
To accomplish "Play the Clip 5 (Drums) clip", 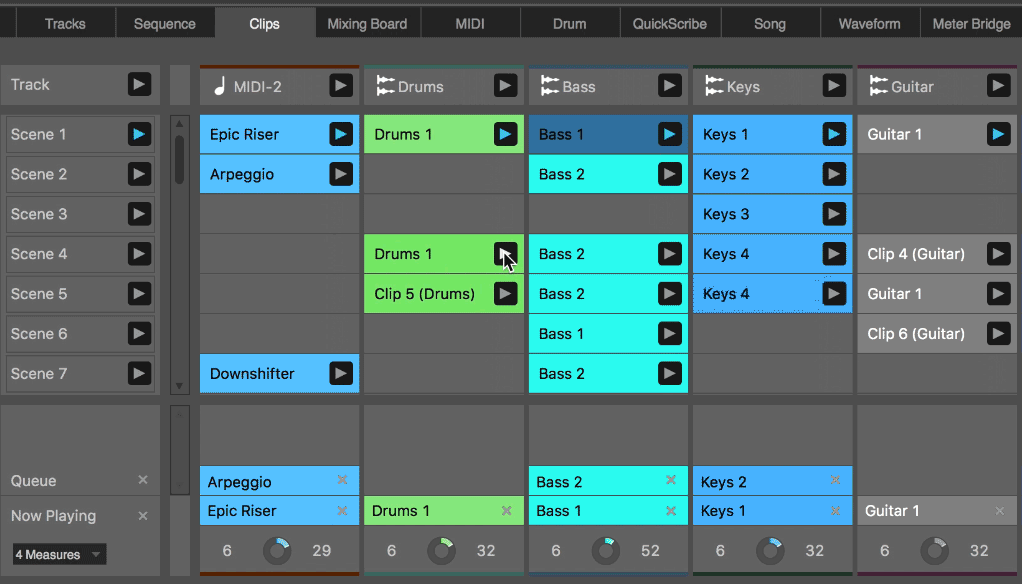I will click(x=506, y=294).
